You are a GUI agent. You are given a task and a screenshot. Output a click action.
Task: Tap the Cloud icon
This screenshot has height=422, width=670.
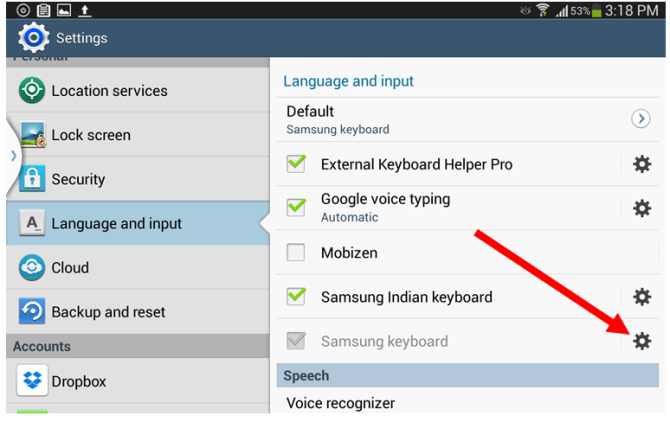point(32,267)
